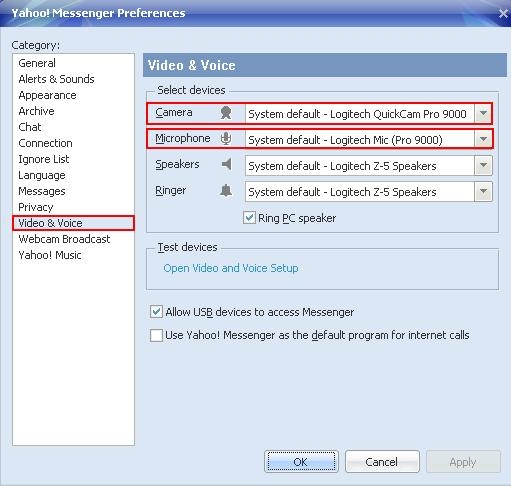The width and height of the screenshot is (511, 486).
Task: Open Speakers combo box showing Z-5 Speakers
Action: (x=368, y=165)
